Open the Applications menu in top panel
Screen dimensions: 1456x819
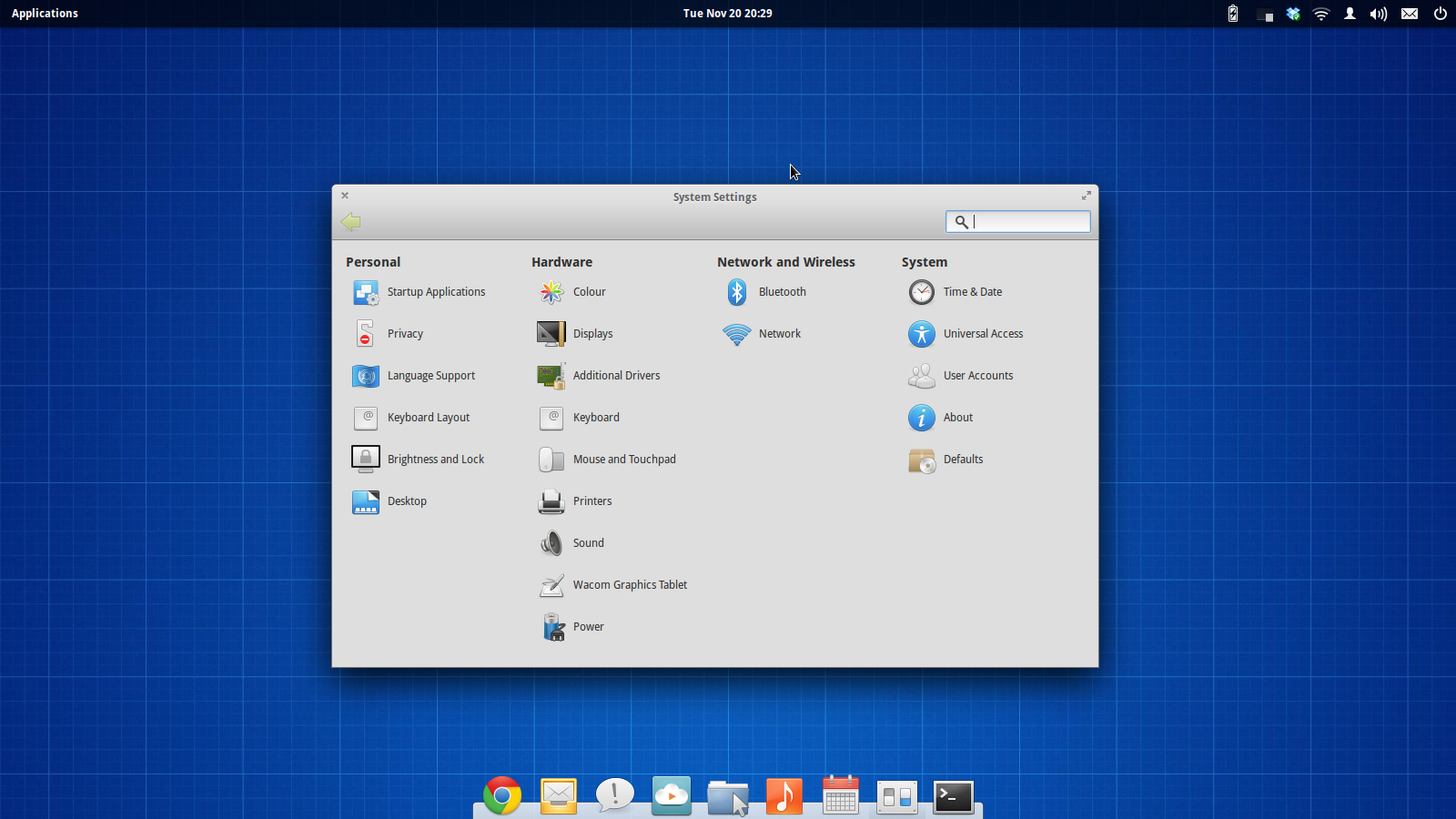pyautogui.click(x=45, y=13)
